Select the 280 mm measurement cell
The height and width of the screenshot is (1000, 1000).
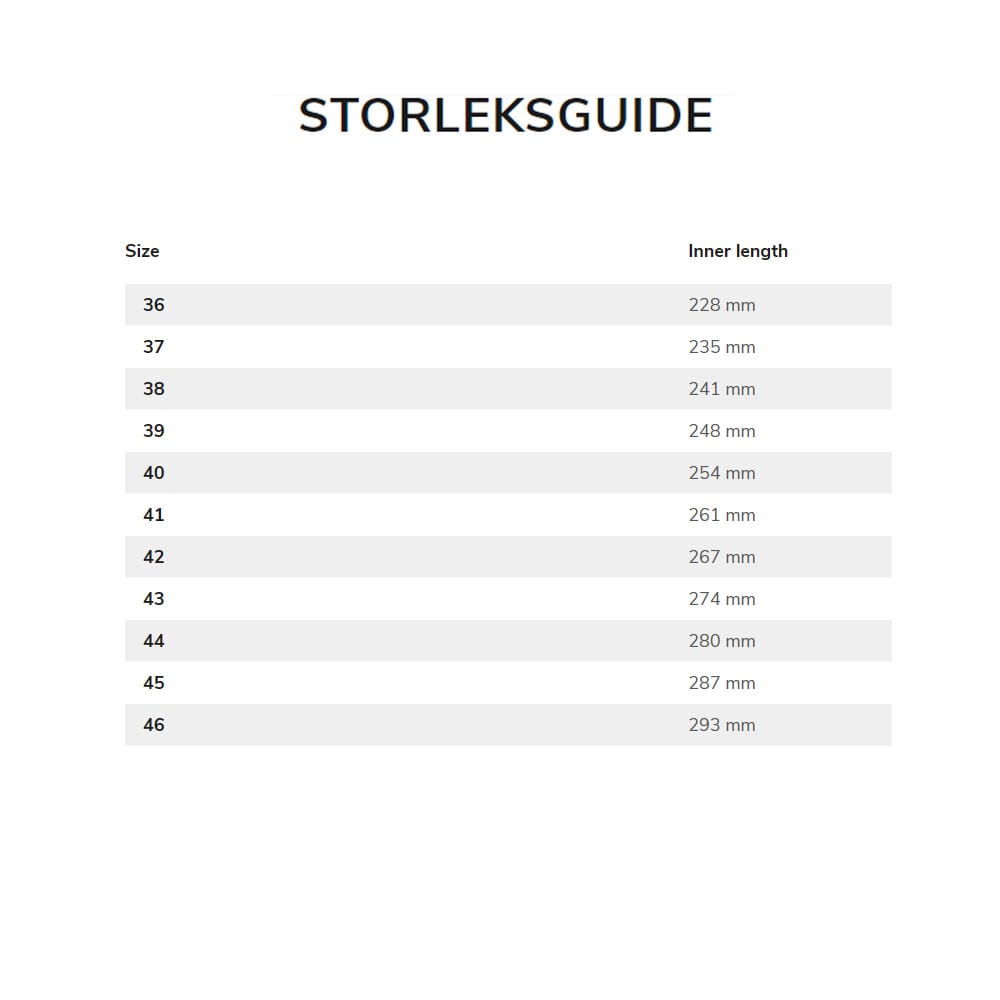[721, 641]
